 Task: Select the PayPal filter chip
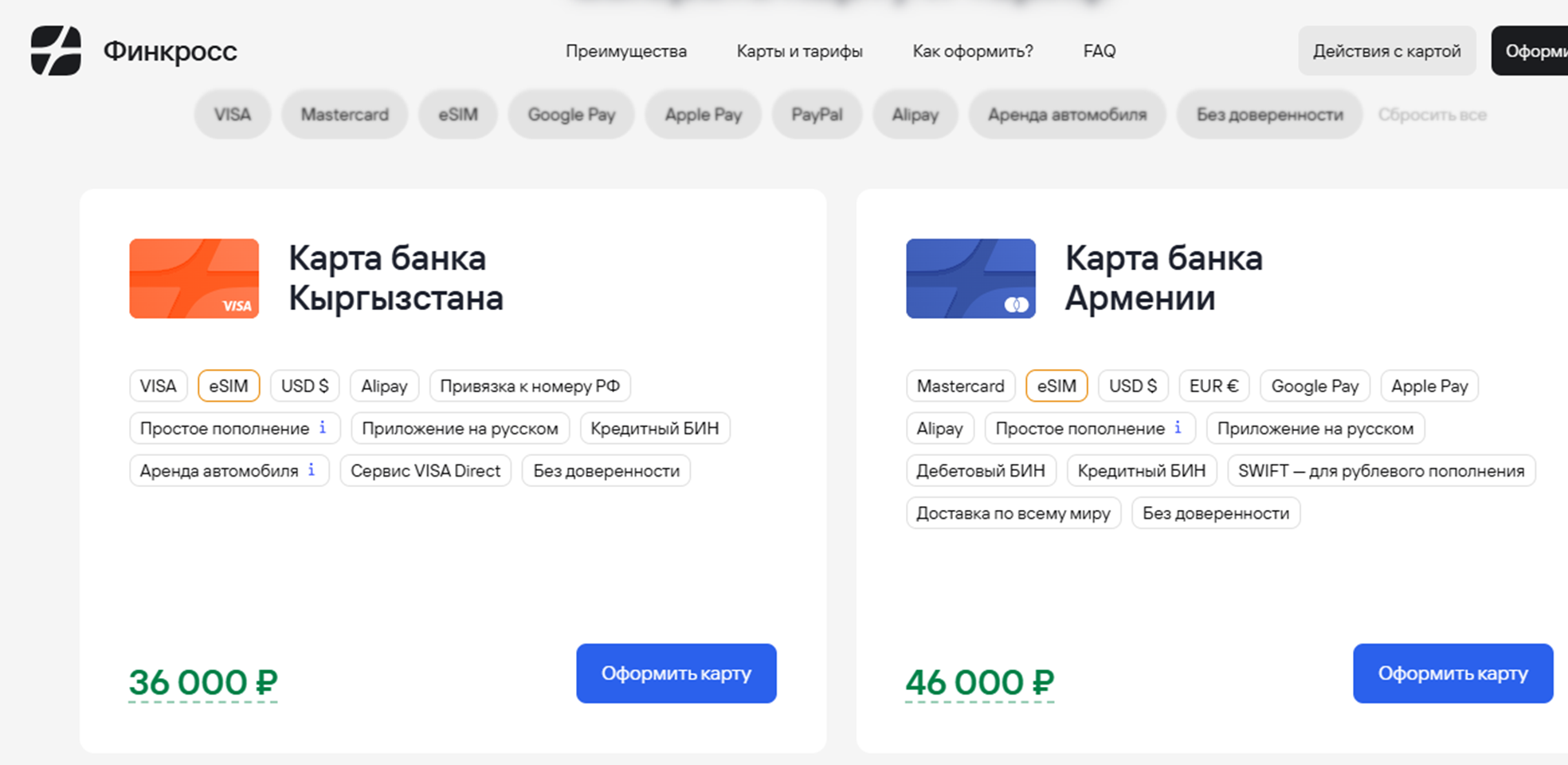[x=817, y=115]
